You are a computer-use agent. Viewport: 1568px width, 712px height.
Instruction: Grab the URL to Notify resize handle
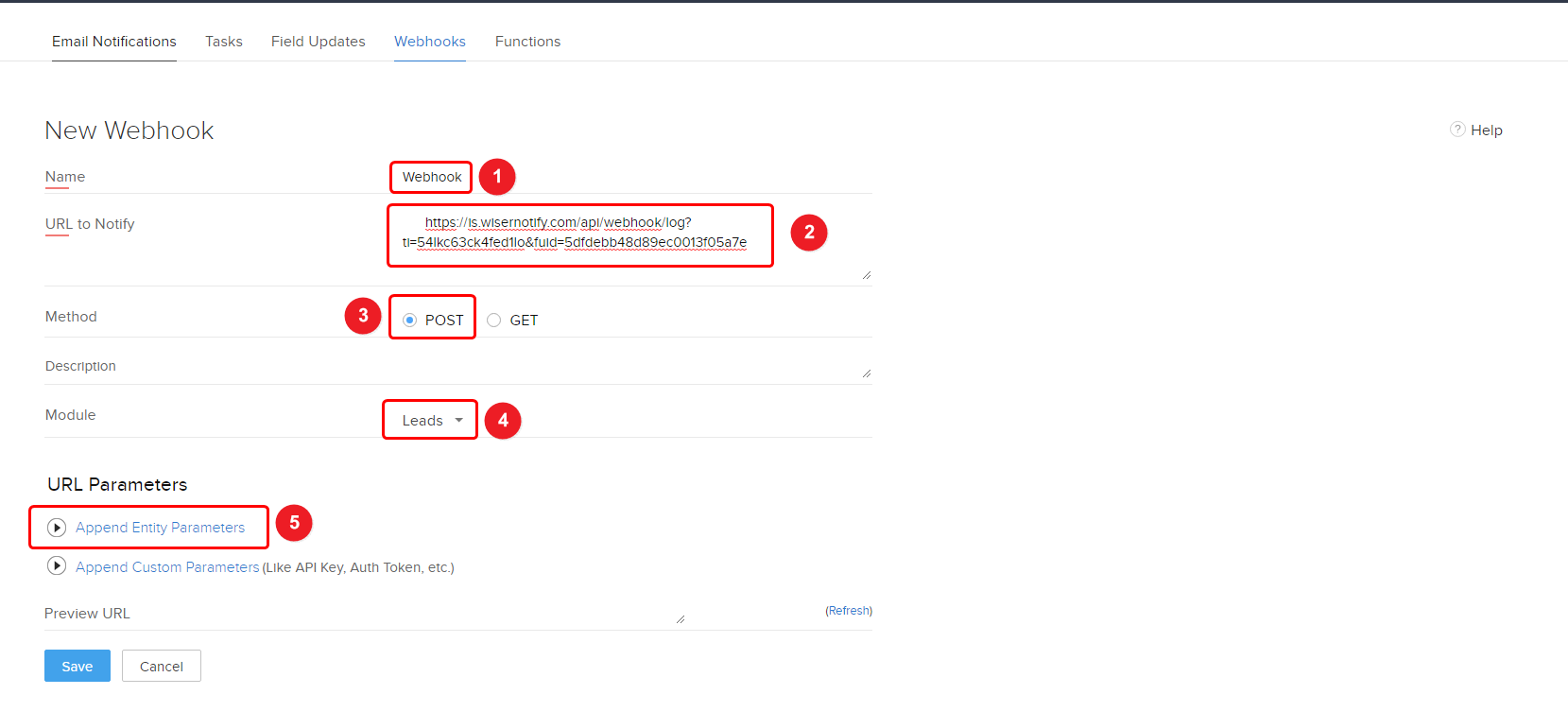(867, 275)
